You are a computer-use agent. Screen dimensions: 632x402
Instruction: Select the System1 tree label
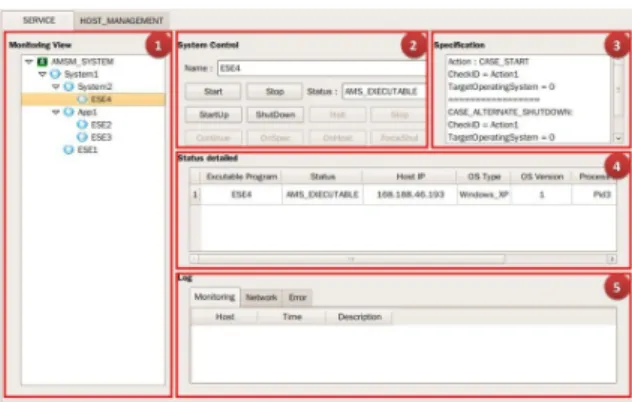[x=81, y=74]
